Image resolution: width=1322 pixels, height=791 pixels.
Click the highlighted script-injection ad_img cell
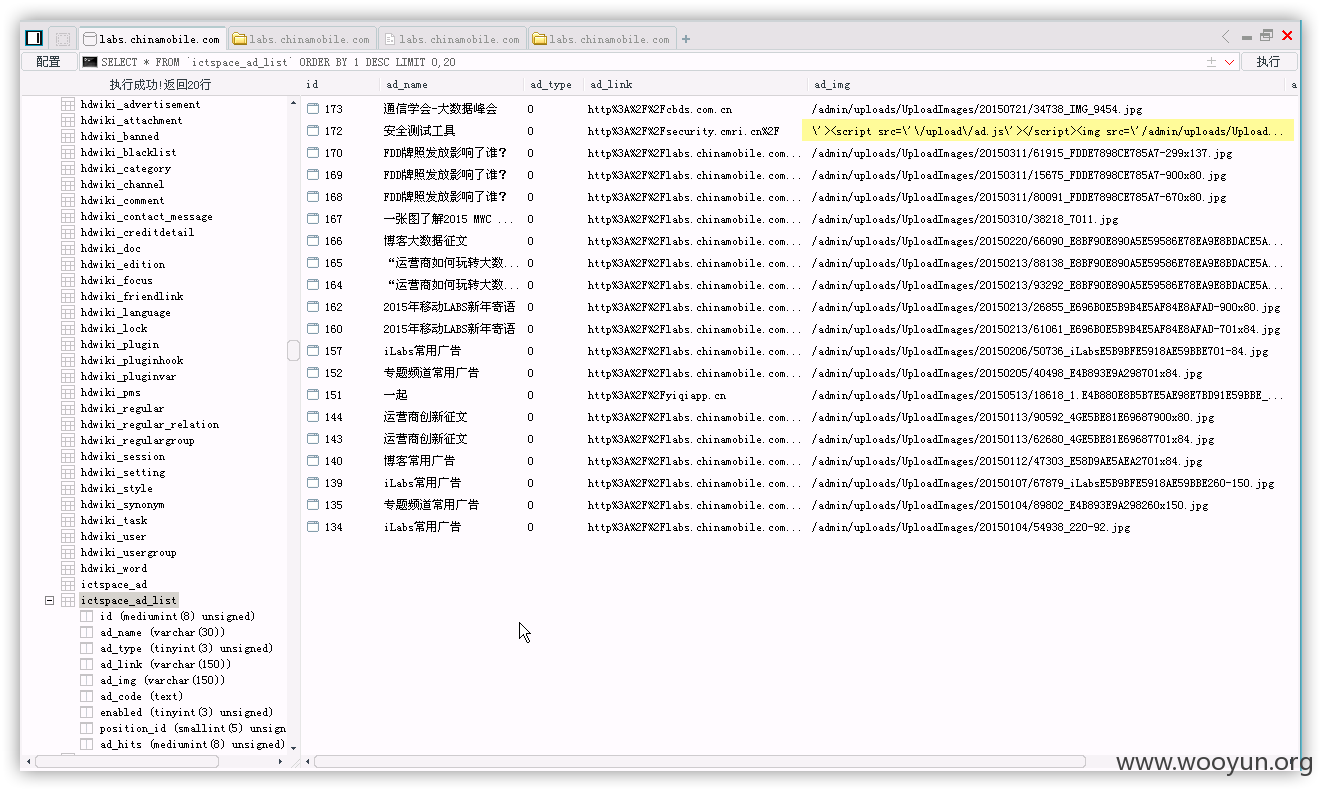1047,131
